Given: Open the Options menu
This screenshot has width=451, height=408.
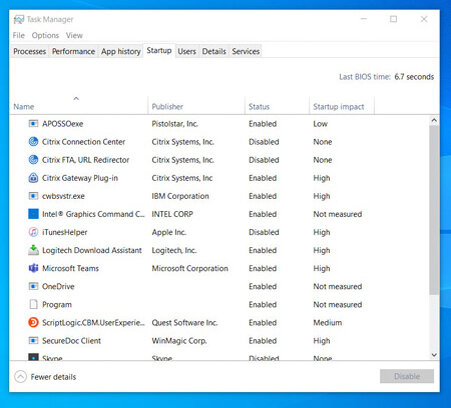Looking at the screenshot, I should (45, 35).
